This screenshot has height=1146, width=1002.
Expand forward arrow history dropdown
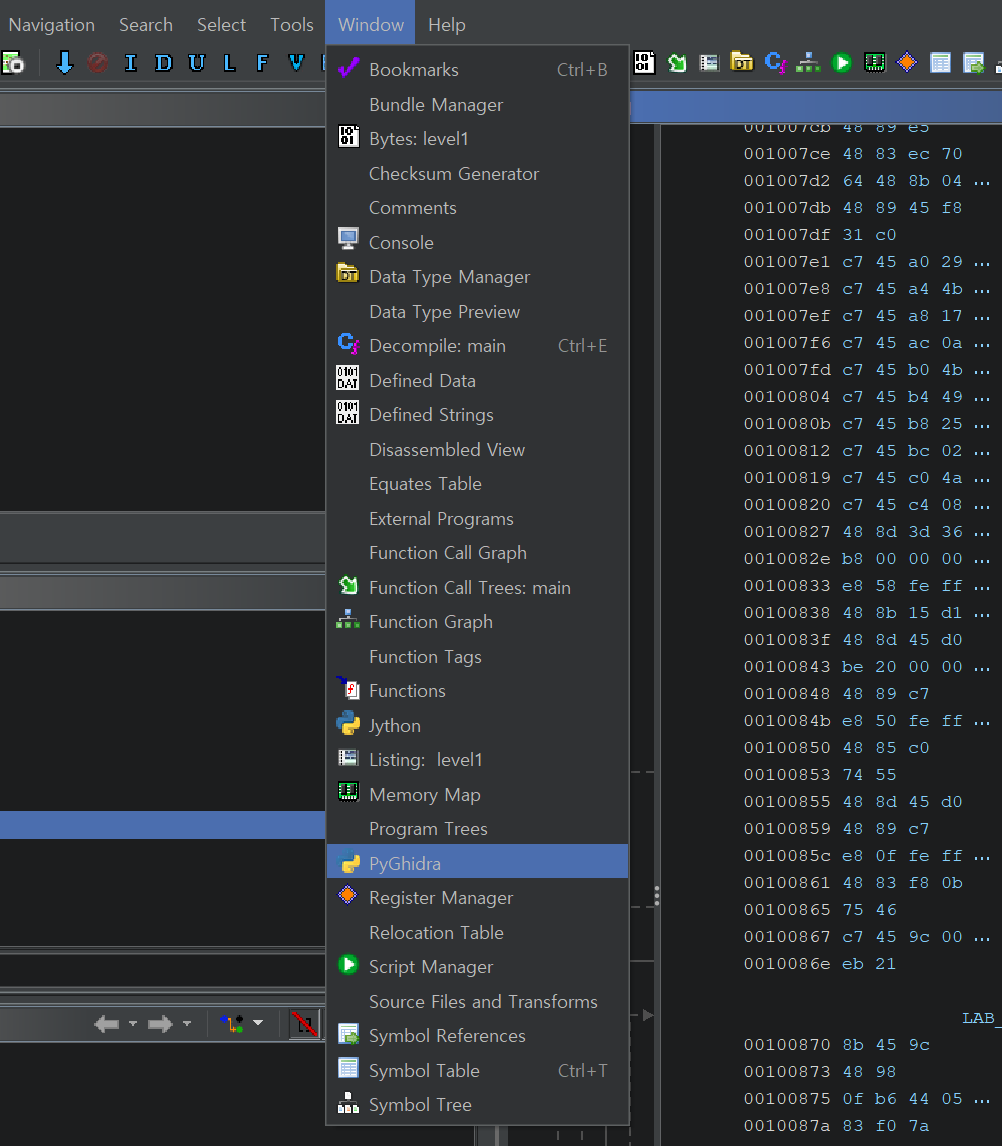coord(186,1023)
